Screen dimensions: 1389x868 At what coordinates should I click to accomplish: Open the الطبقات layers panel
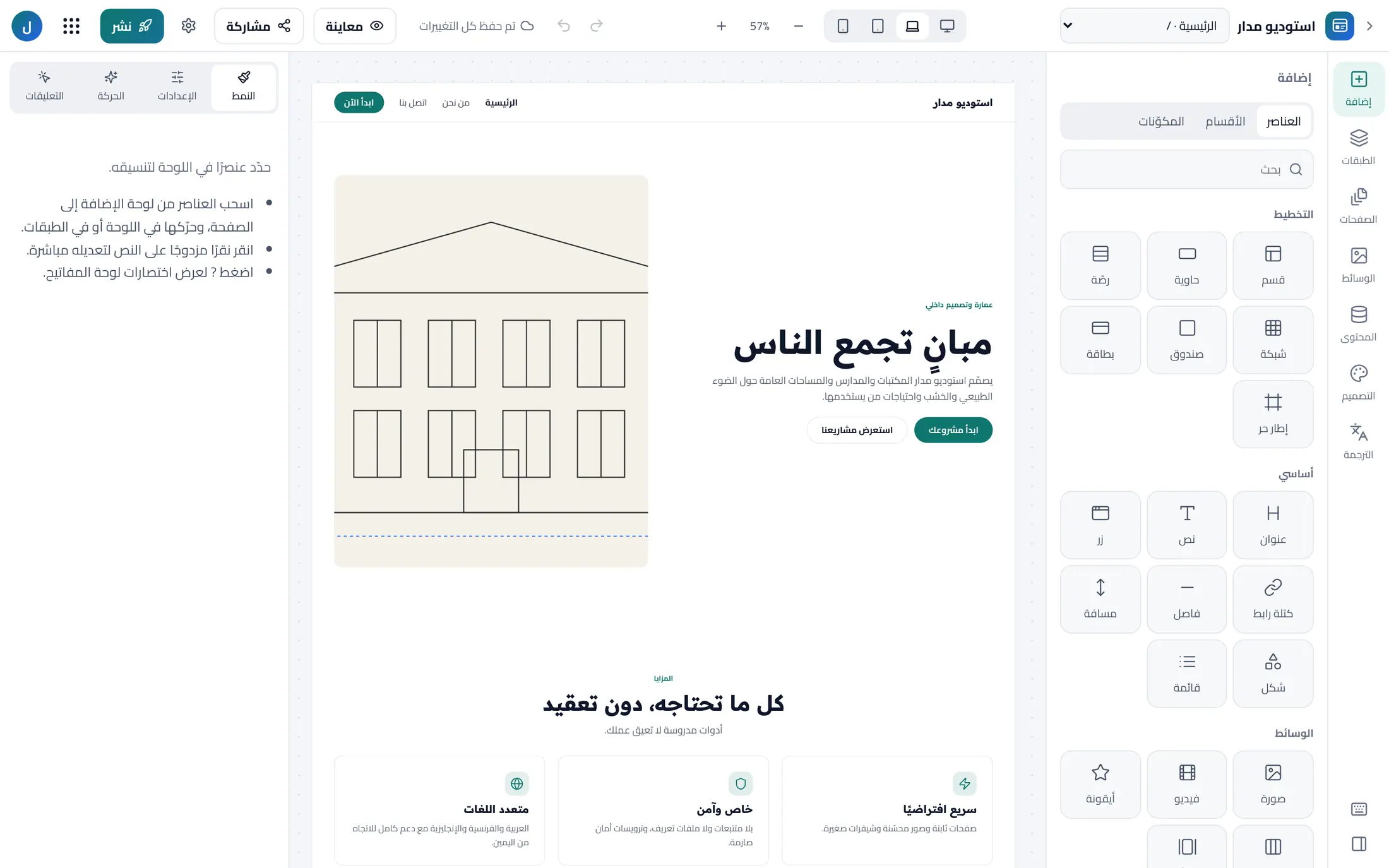(x=1358, y=148)
